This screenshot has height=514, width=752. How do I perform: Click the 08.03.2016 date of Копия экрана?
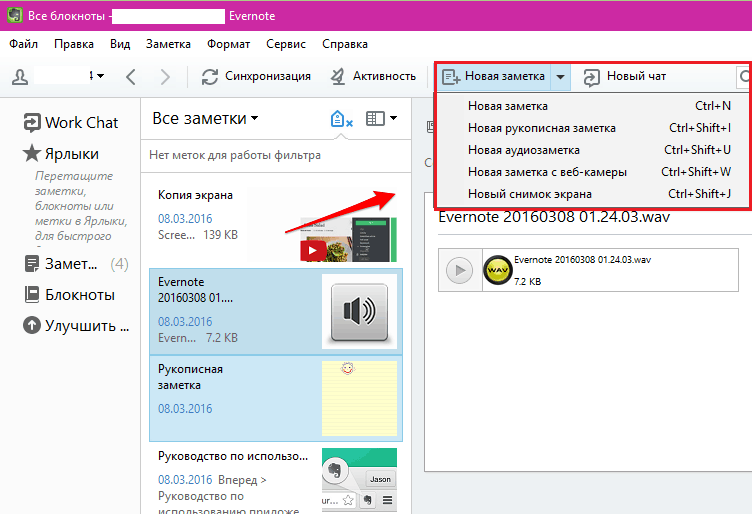pyautogui.click(x=185, y=219)
